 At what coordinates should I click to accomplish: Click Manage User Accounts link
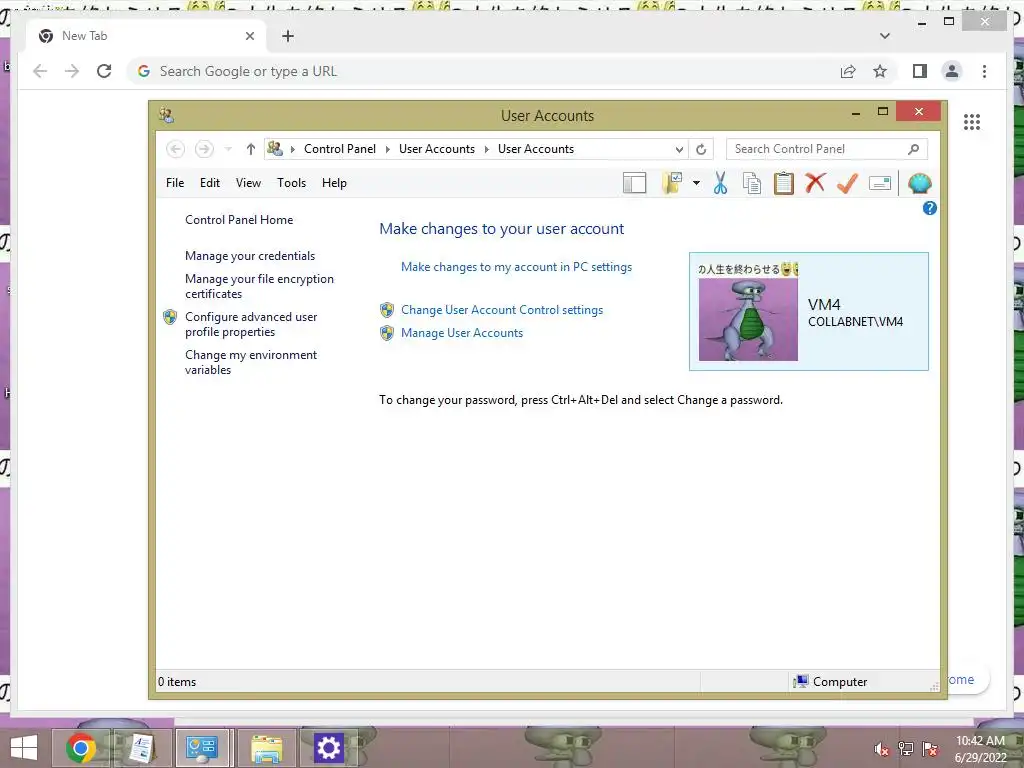(462, 333)
